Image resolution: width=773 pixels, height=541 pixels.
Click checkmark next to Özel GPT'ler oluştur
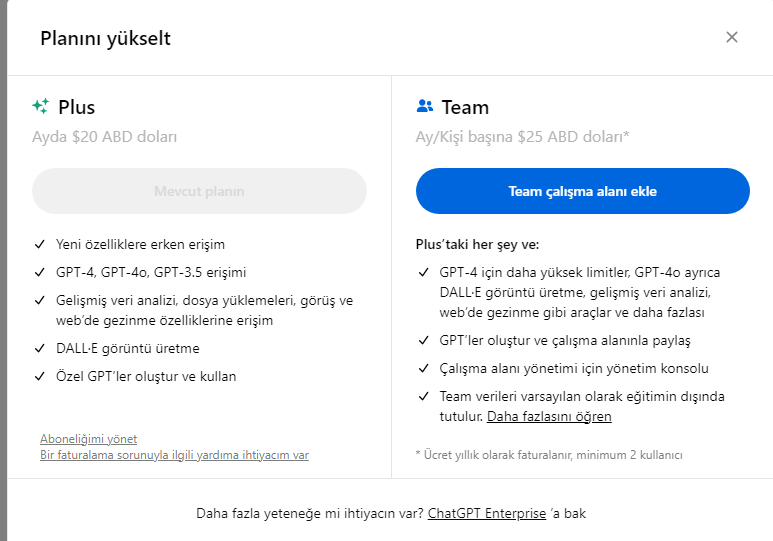39,376
